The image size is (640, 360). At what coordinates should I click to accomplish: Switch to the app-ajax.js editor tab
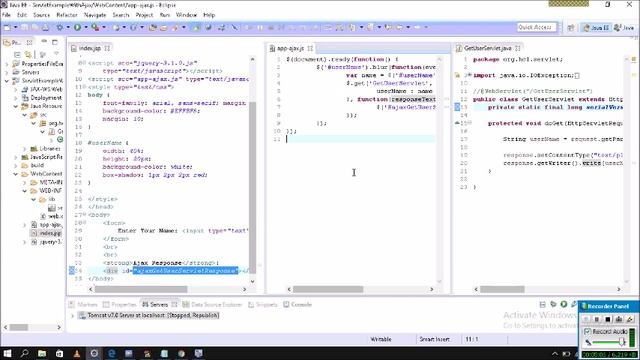point(290,48)
